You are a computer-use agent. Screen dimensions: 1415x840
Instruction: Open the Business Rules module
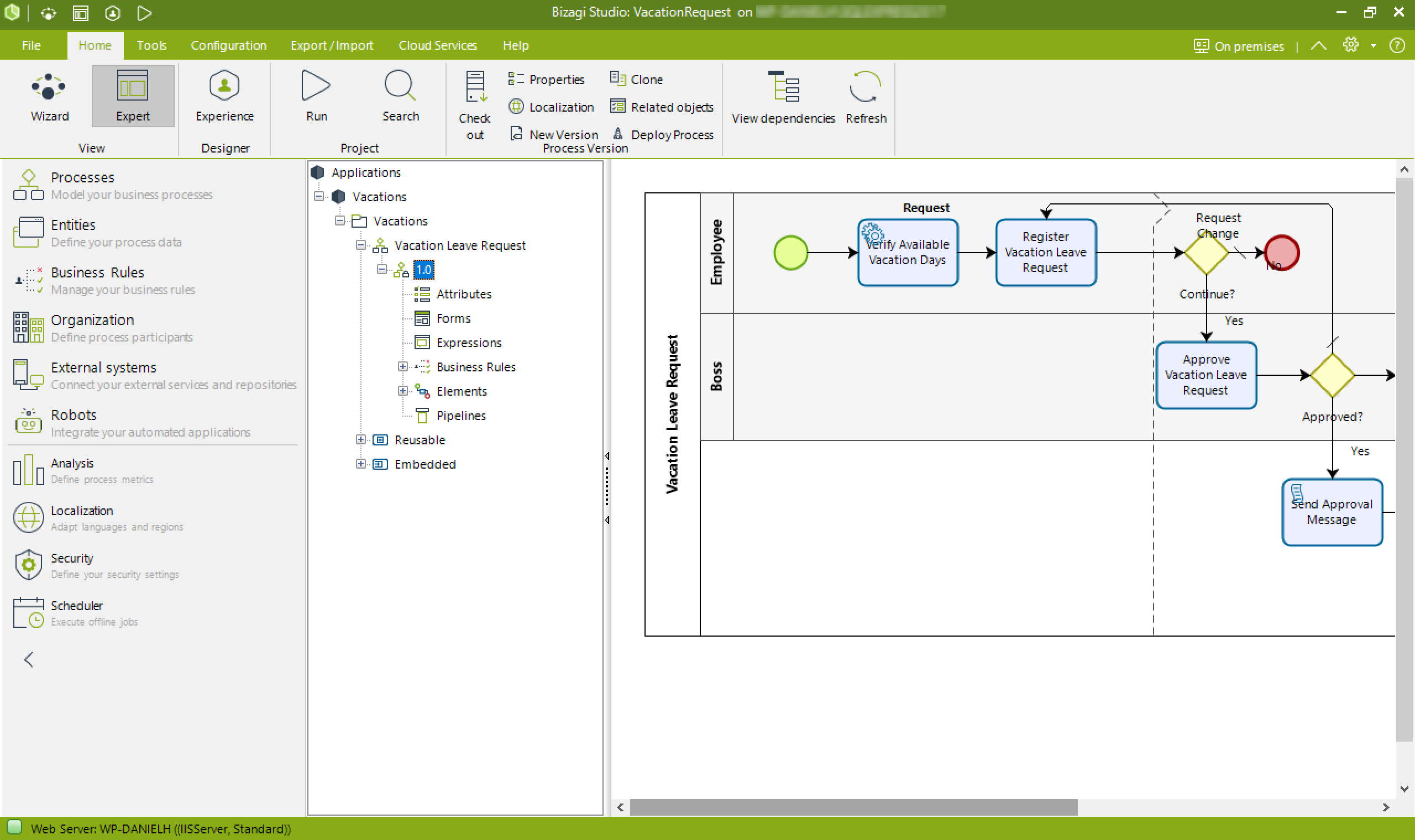click(104, 281)
